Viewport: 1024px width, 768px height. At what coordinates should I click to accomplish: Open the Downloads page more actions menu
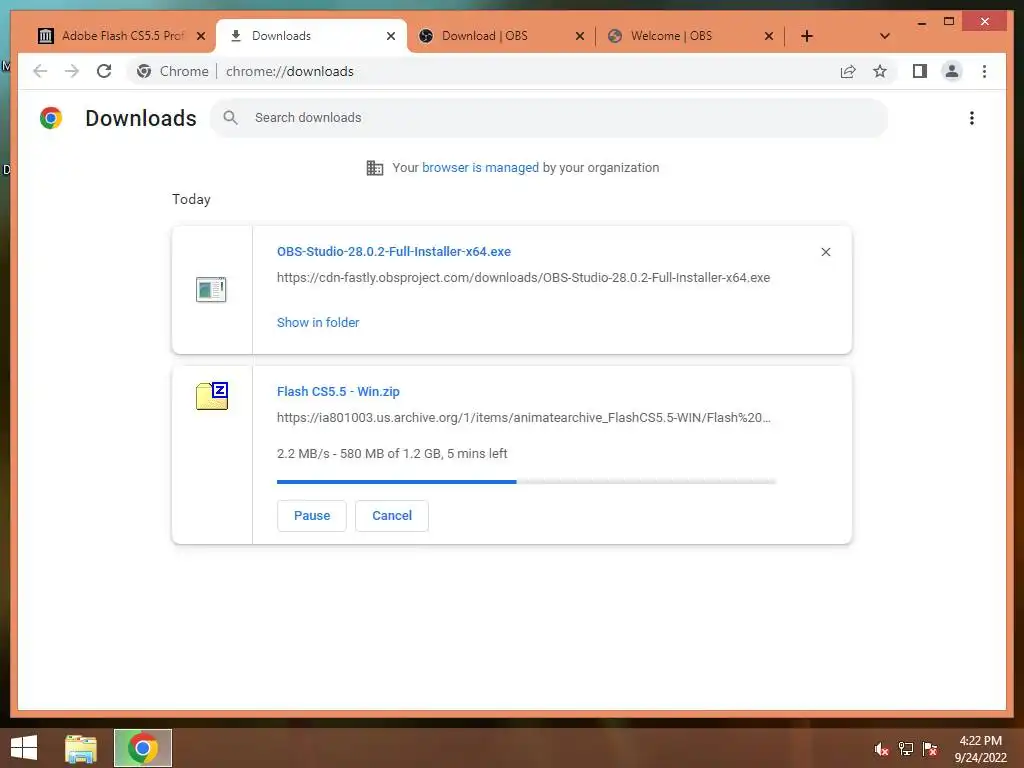coord(972,118)
